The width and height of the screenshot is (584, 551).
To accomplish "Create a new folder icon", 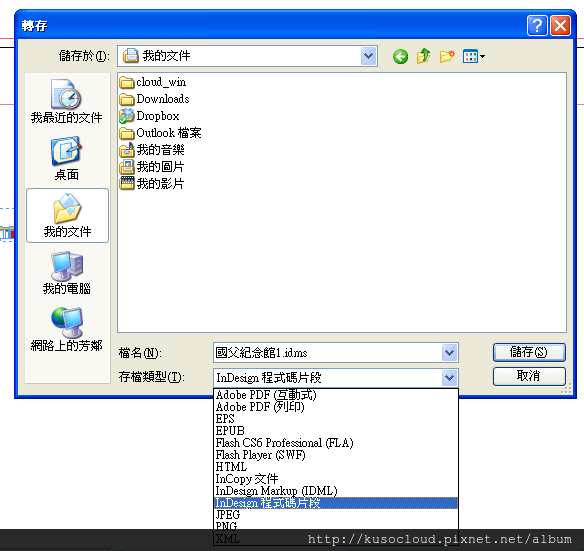I will [447, 56].
